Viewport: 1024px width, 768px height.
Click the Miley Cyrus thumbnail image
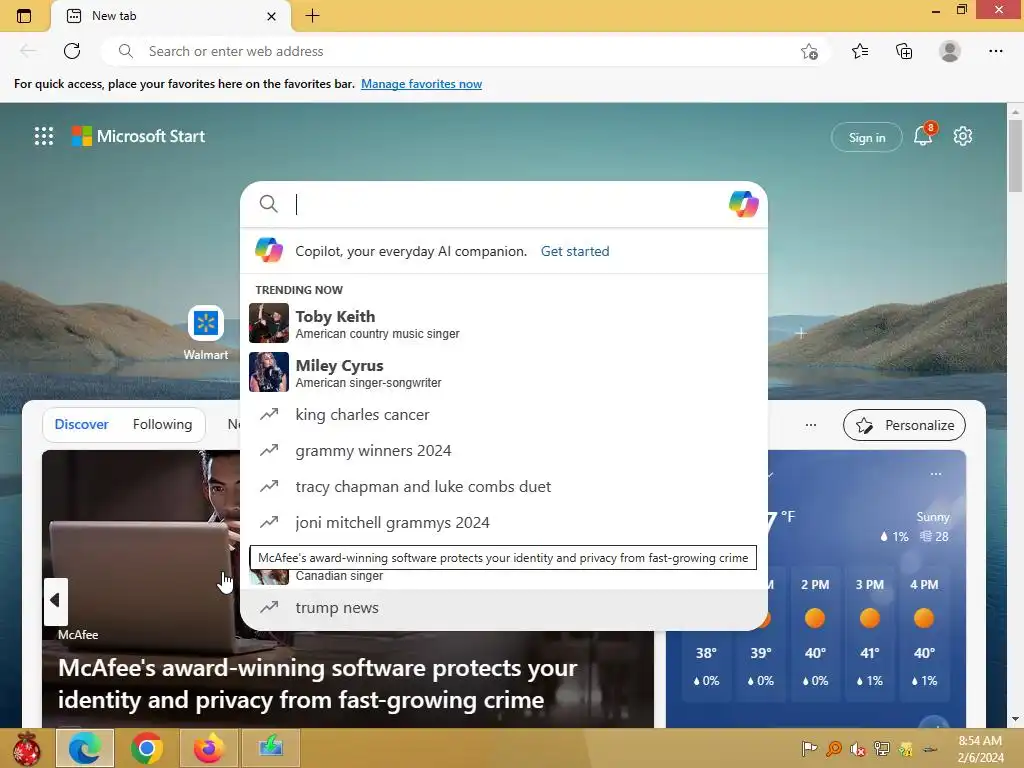[x=268, y=372]
